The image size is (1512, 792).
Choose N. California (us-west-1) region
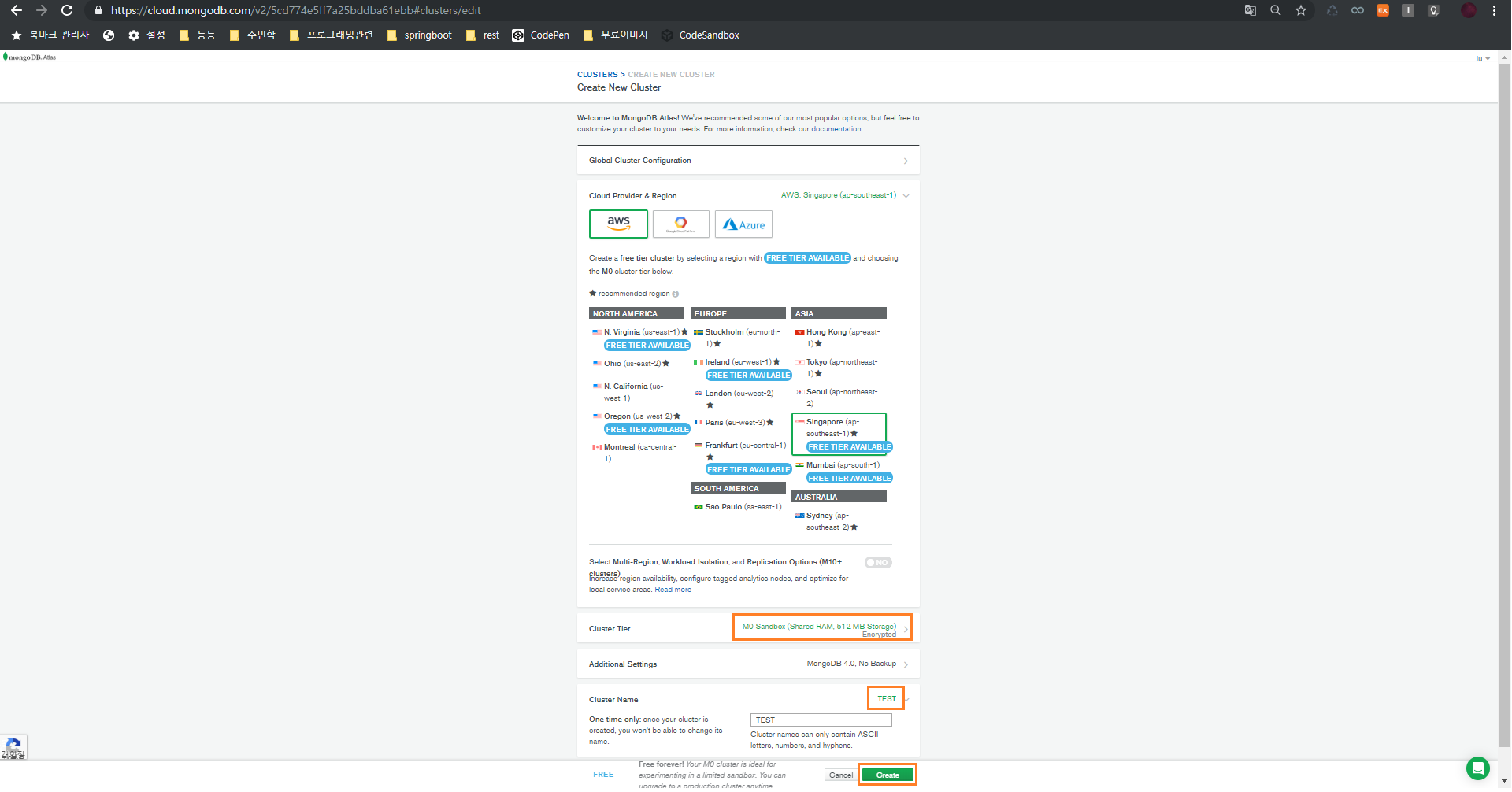628,392
